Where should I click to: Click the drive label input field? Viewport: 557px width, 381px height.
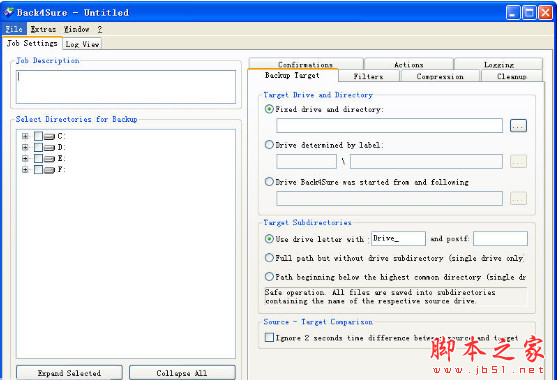307,162
